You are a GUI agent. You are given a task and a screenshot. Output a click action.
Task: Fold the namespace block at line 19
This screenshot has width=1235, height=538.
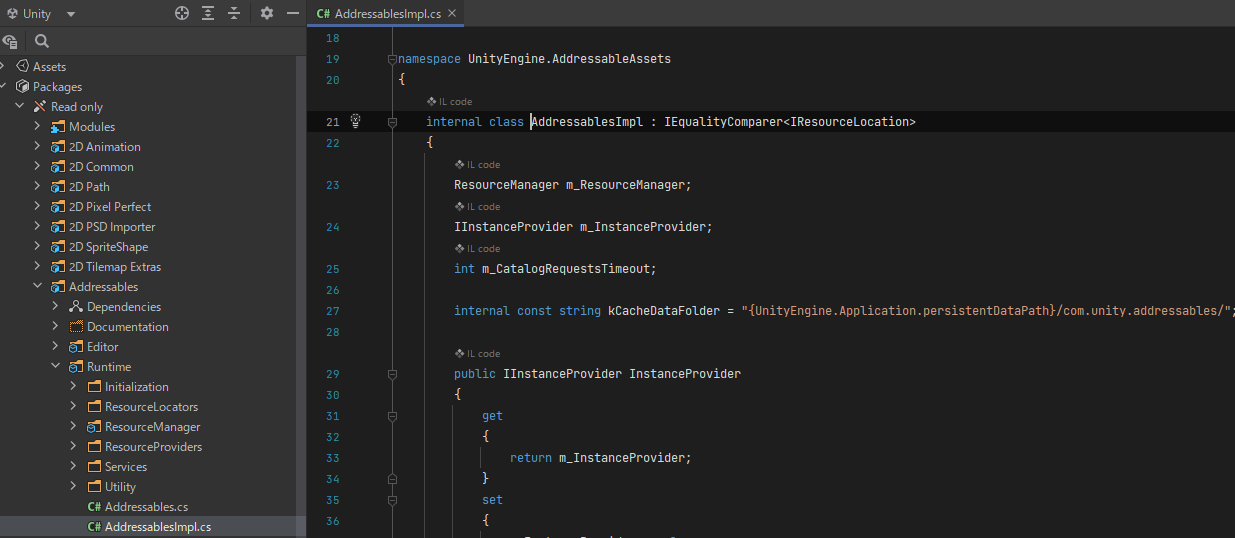[x=392, y=59]
